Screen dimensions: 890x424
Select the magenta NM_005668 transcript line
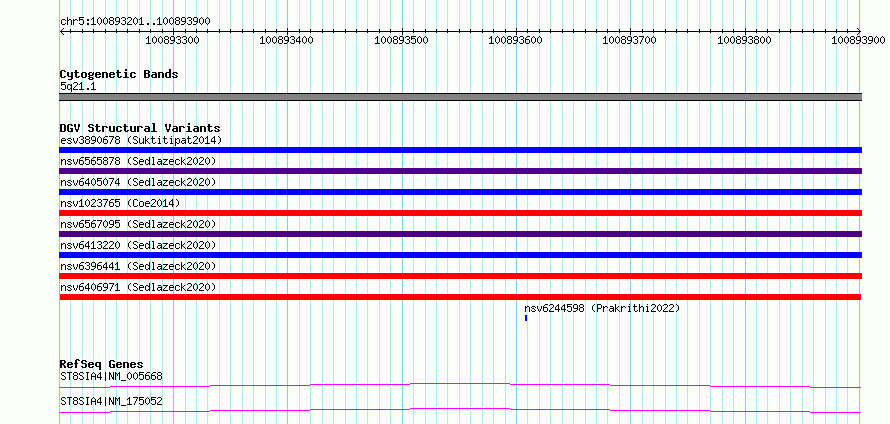pos(460,386)
